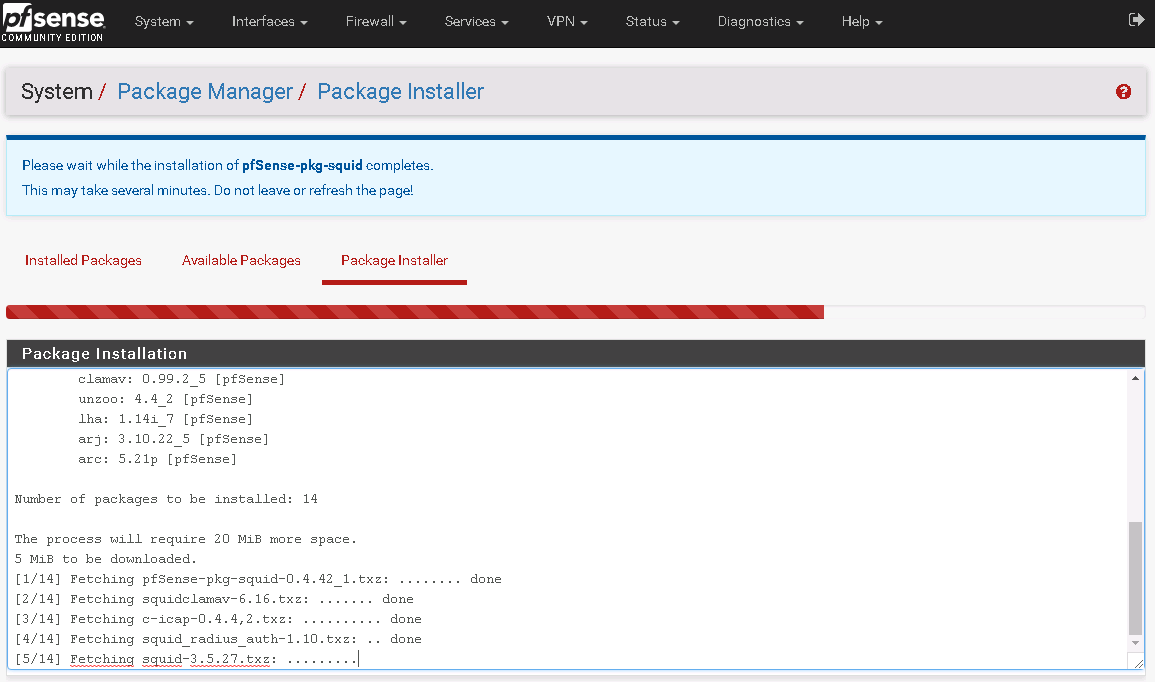Screen dimensions: 1155x682
Task: Click the 'lha: 1.14i_7 [pfSense]' line
Action: pyautogui.click(x=165, y=418)
